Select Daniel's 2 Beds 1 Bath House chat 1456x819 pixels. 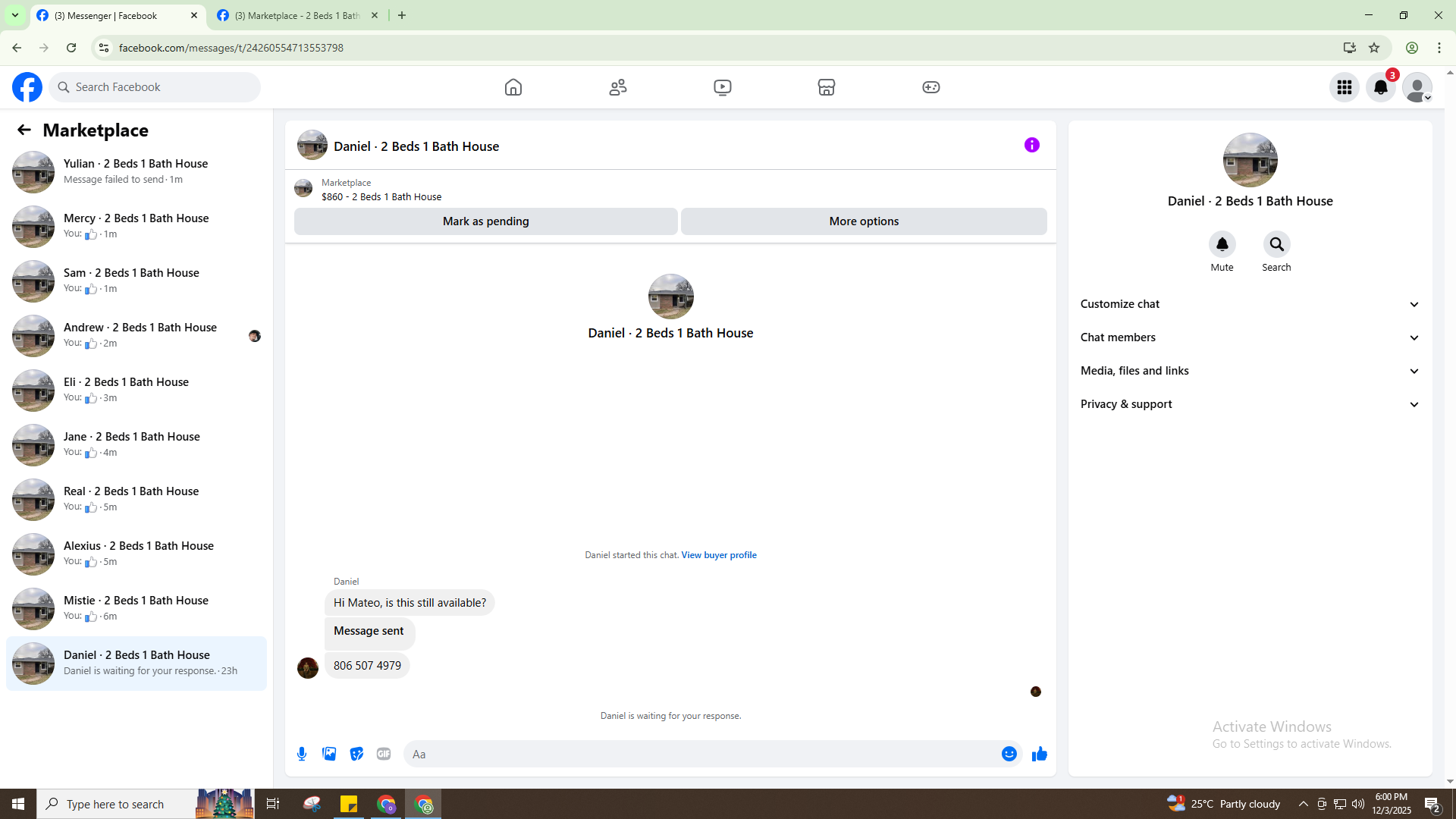click(x=136, y=664)
